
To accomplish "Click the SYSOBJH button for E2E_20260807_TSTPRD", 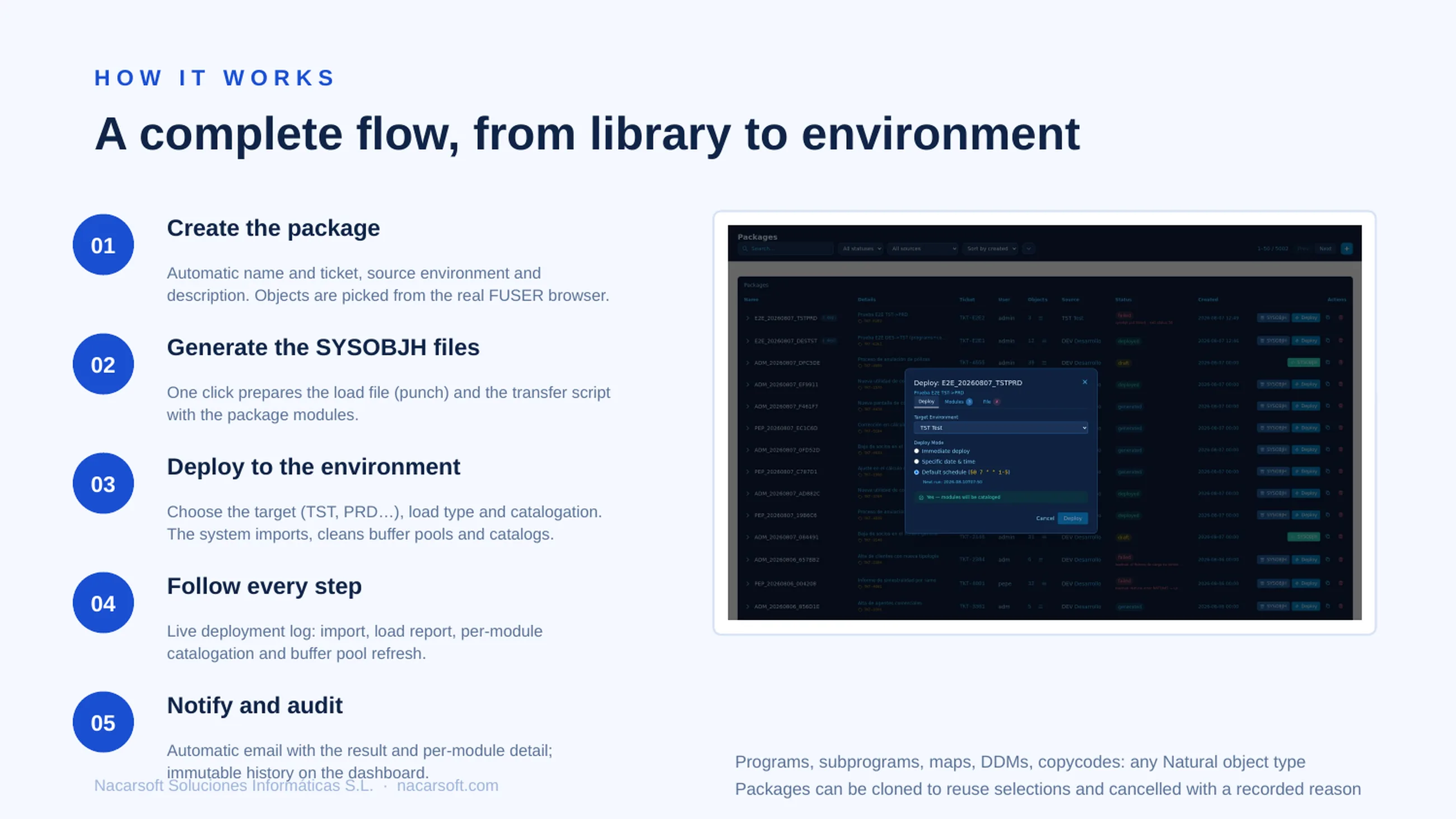I will point(1273,318).
